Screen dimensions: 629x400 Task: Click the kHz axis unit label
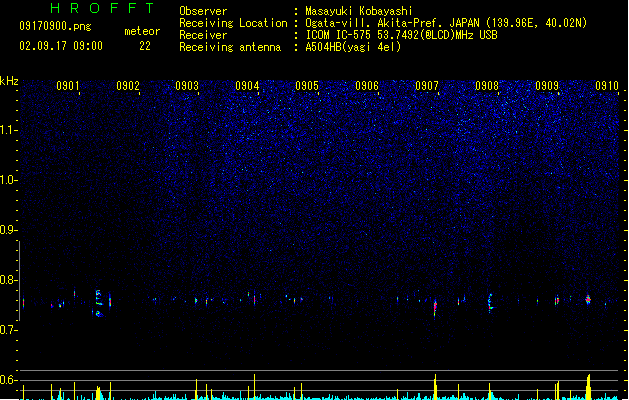point(9,81)
